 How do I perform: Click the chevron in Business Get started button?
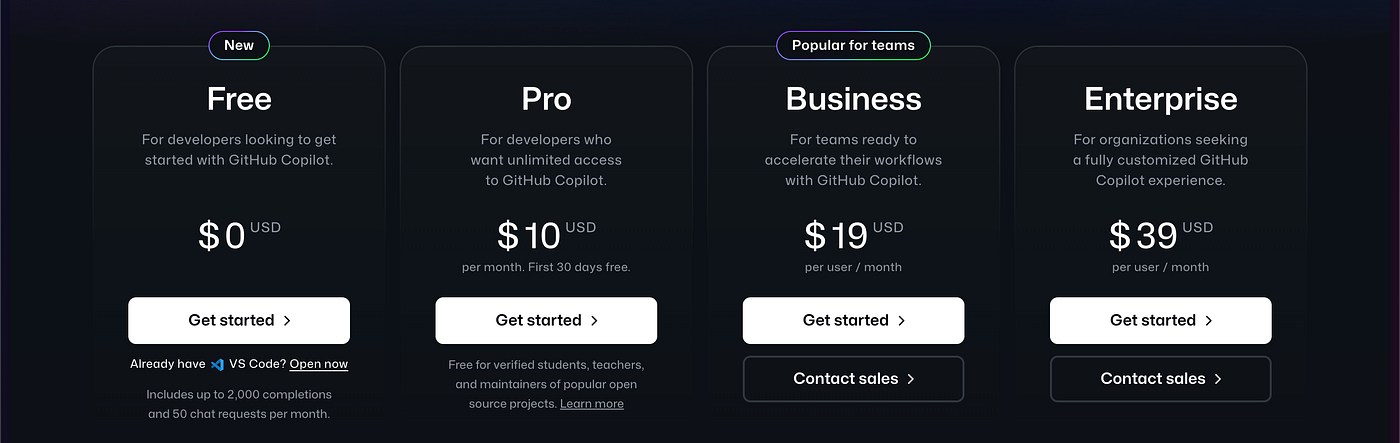coord(901,321)
